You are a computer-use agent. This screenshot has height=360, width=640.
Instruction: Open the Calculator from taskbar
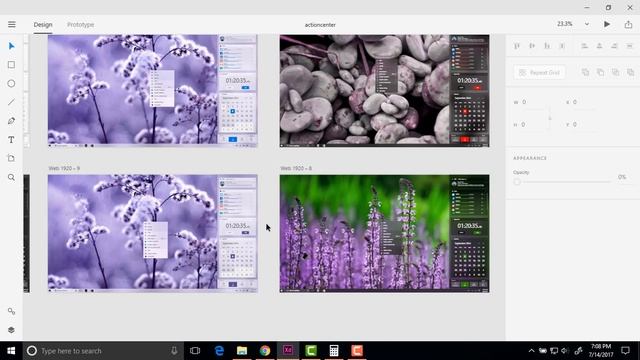334,351
